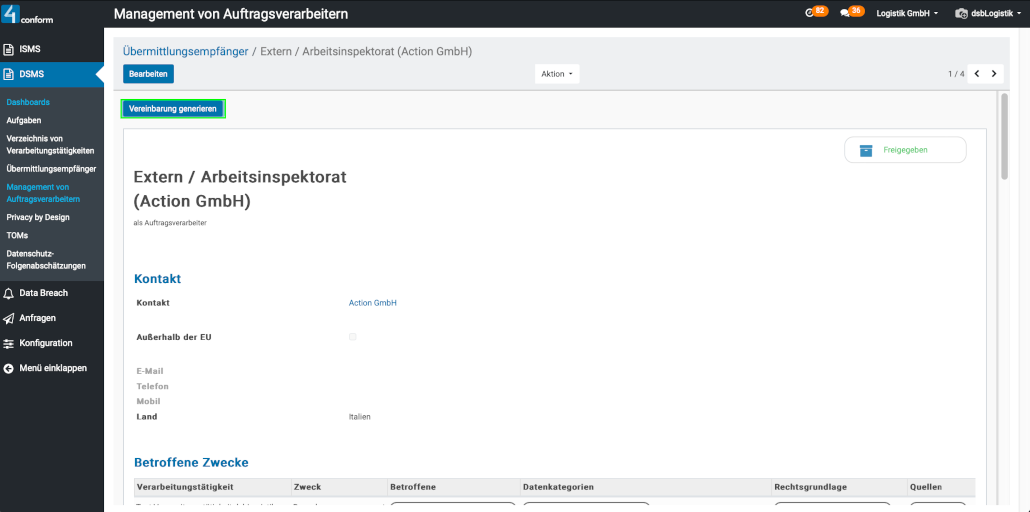
Task: Click the Data Breach bell icon
Action: click(x=9, y=293)
